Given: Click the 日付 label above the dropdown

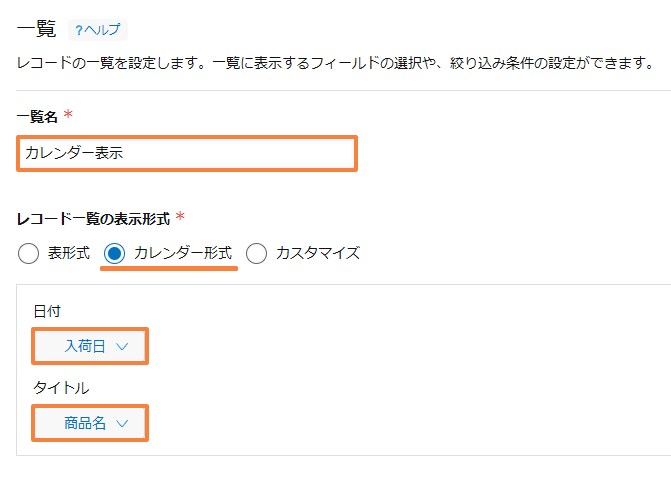Looking at the screenshot, I should tap(47, 311).
